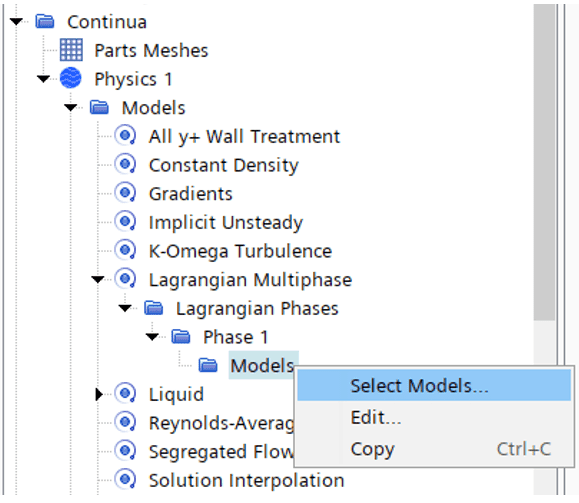The width and height of the screenshot is (579, 503).
Task: Click the Lagrangian Multiphase model icon
Action: point(125,279)
